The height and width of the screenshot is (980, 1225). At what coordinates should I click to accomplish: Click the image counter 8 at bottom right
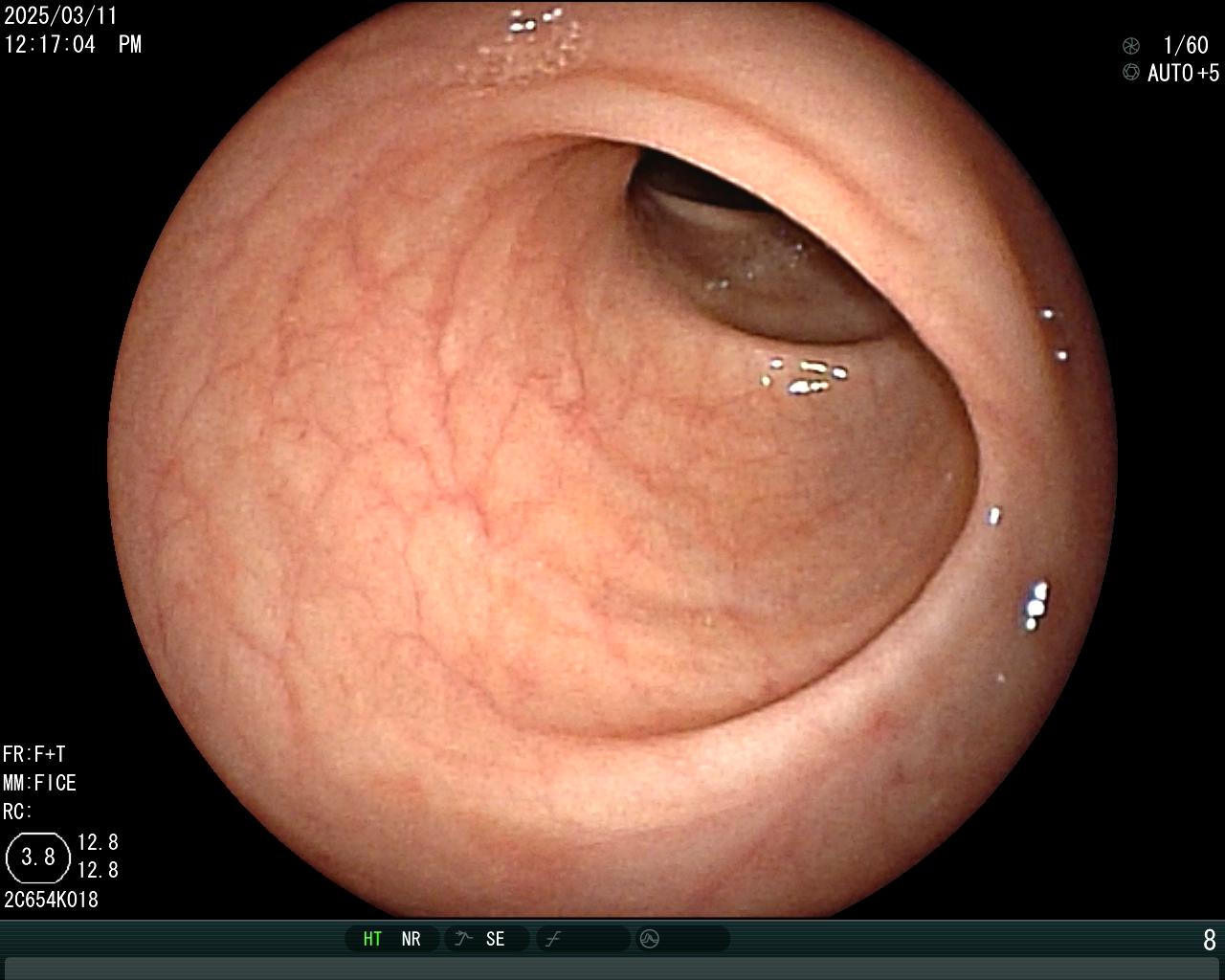(x=1210, y=940)
